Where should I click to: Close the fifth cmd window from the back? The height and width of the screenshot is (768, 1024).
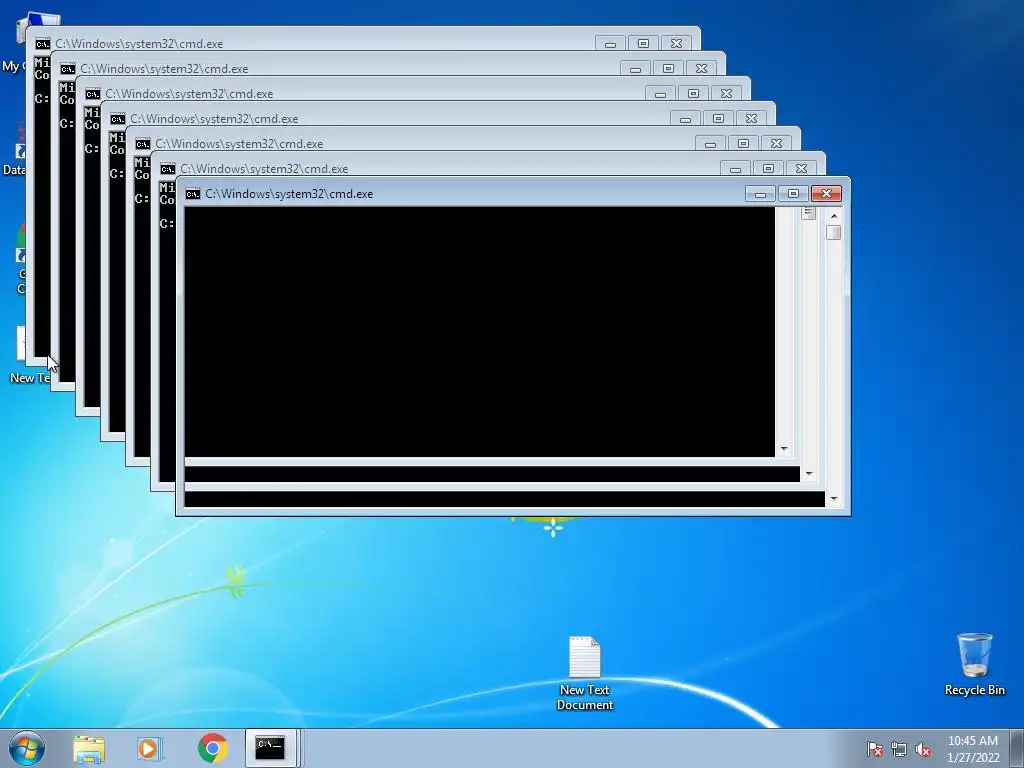click(776, 144)
